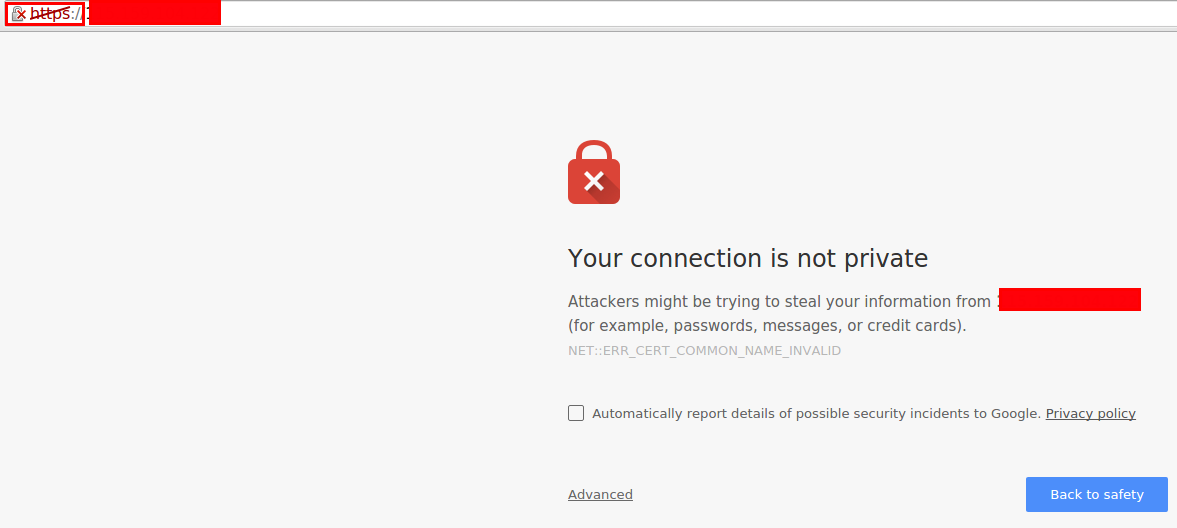Expand the Advanced details link
The height and width of the screenshot is (528, 1177).
click(600, 495)
